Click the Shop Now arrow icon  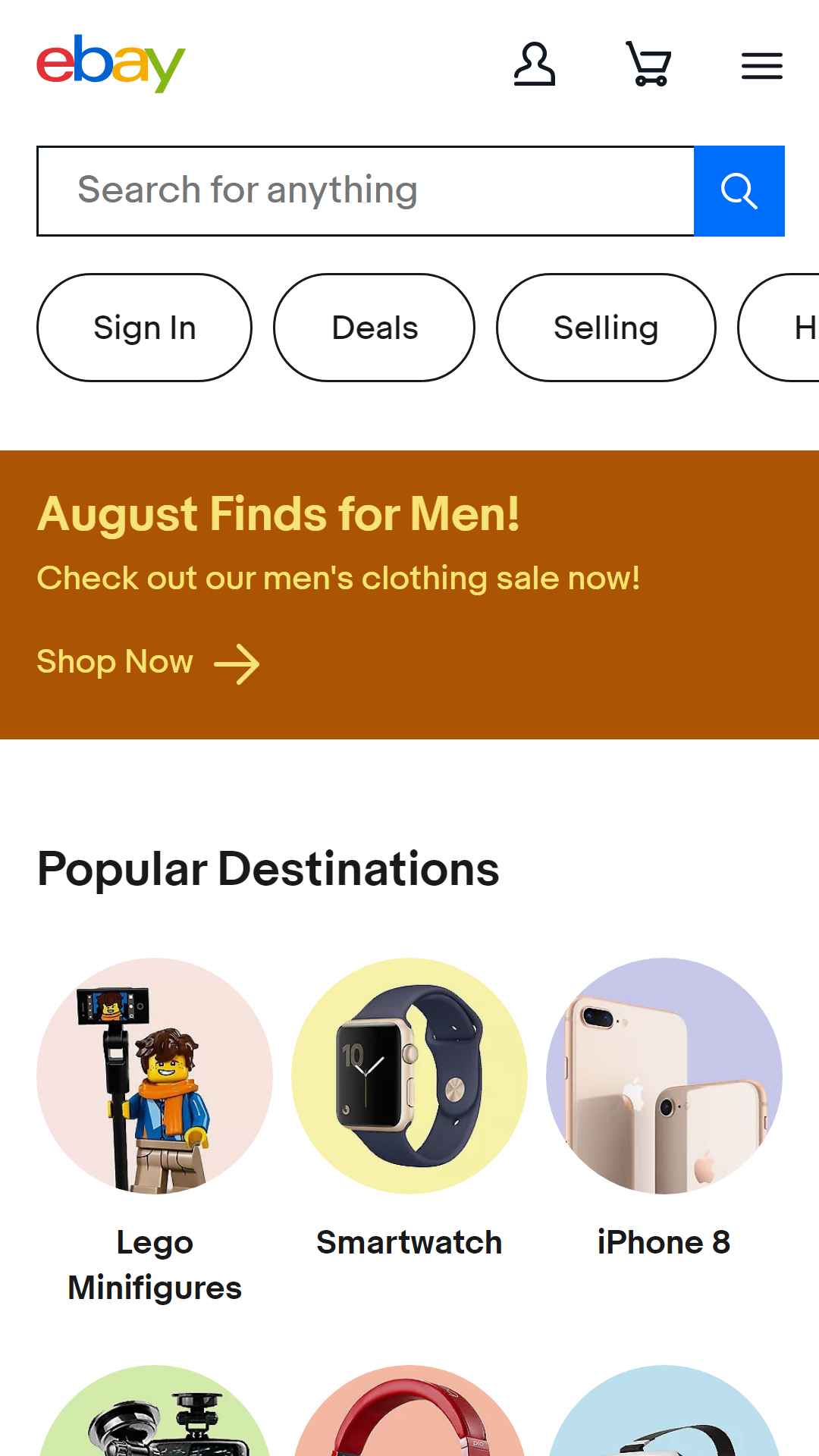237,664
